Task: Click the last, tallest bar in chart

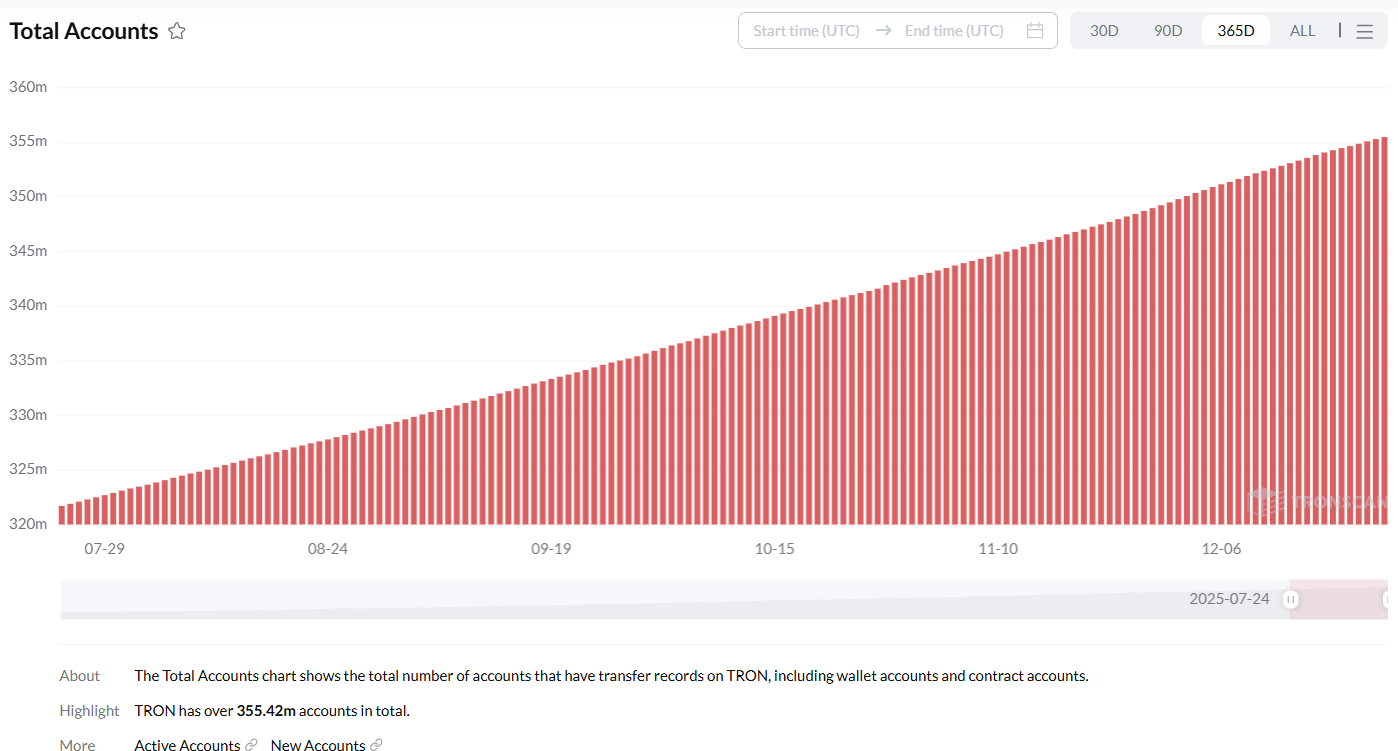Action: [x=1384, y=330]
